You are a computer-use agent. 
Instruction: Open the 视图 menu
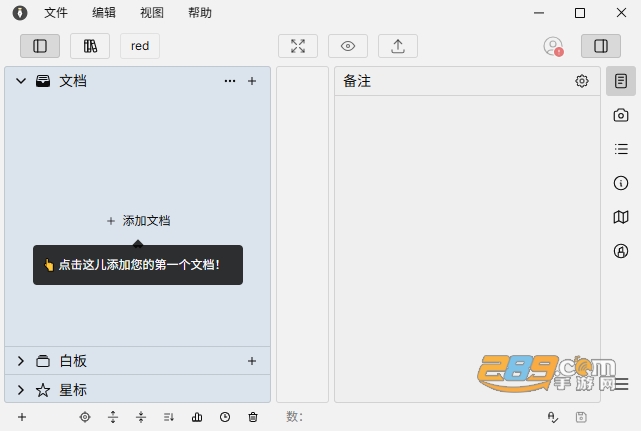(x=152, y=13)
